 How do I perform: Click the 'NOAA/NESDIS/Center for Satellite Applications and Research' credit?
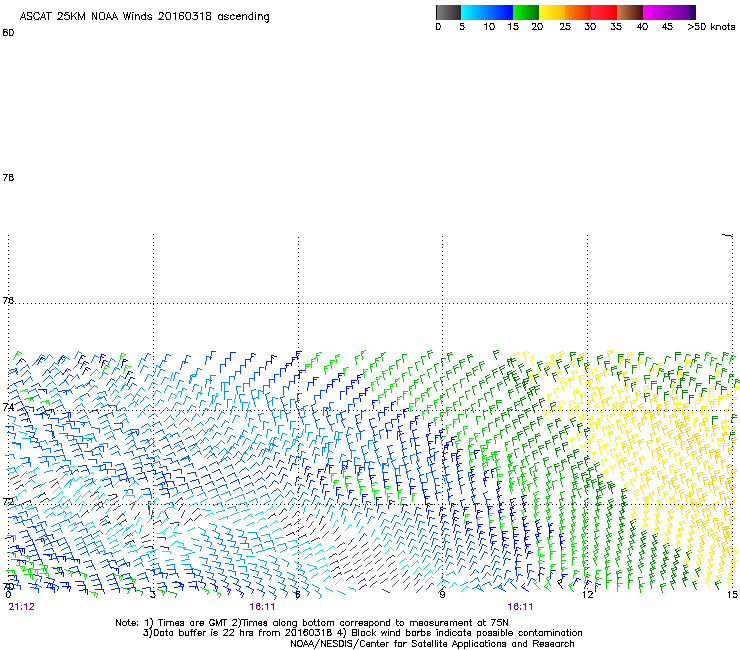coord(432,643)
